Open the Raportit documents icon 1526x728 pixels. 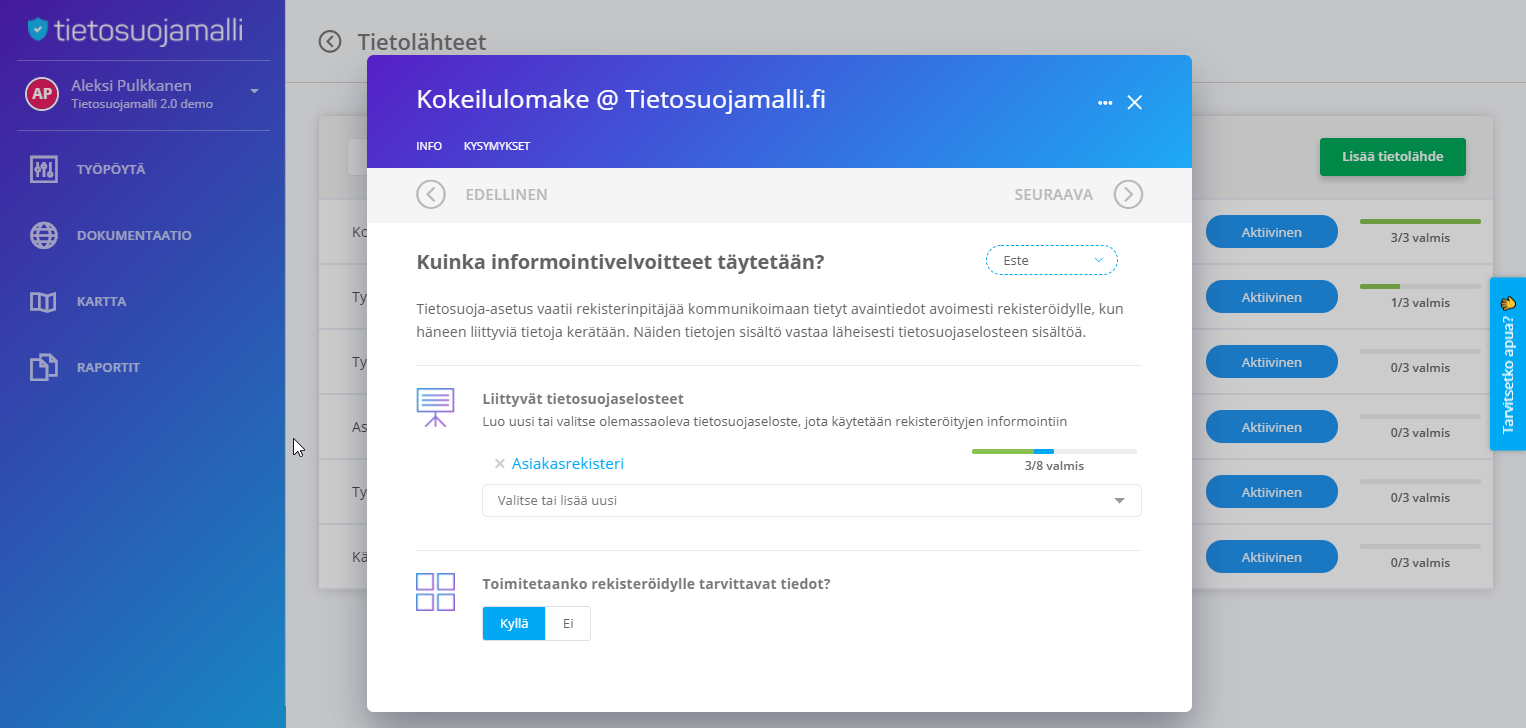click(x=44, y=367)
